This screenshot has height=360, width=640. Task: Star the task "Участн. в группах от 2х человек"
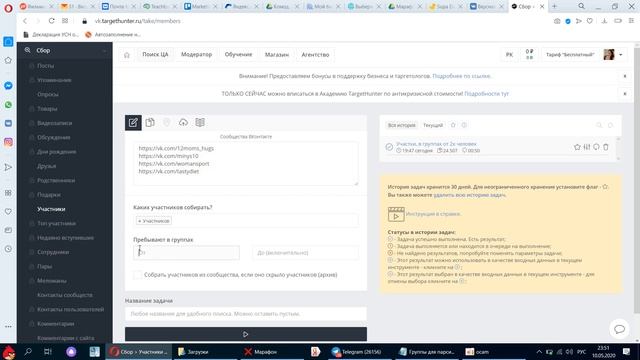(577, 147)
